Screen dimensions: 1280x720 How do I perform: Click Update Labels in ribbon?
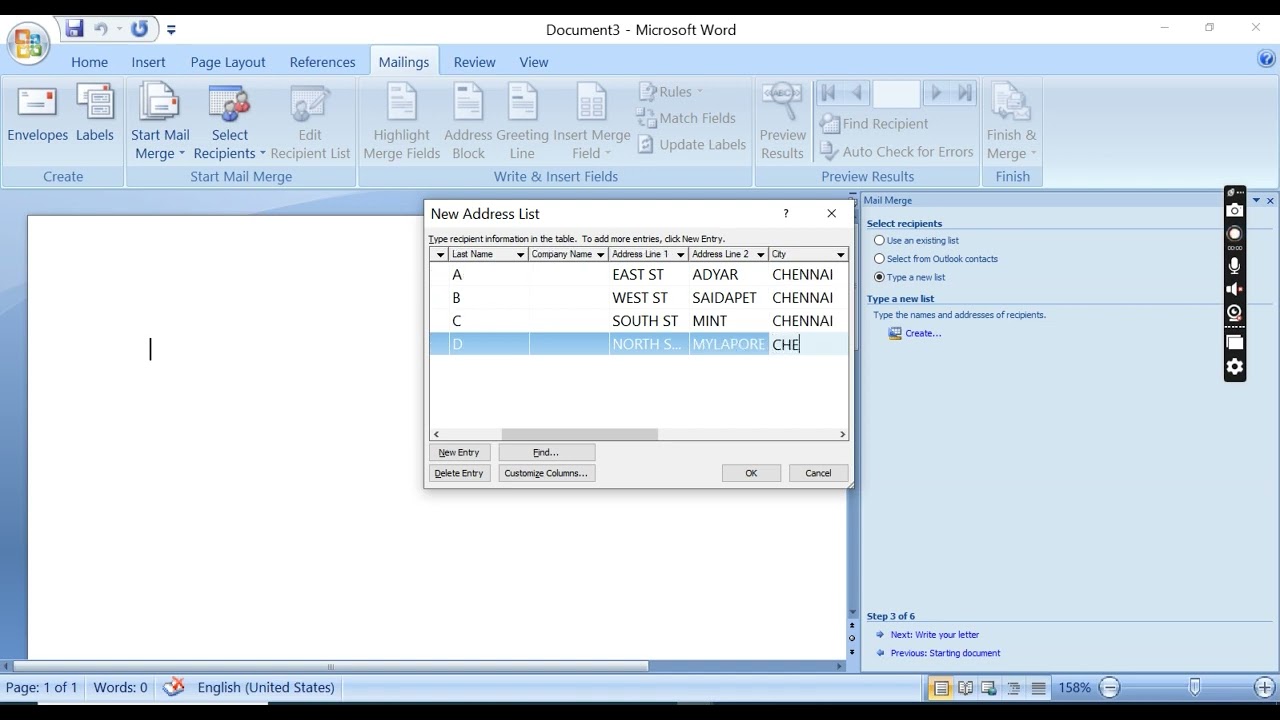point(692,144)
